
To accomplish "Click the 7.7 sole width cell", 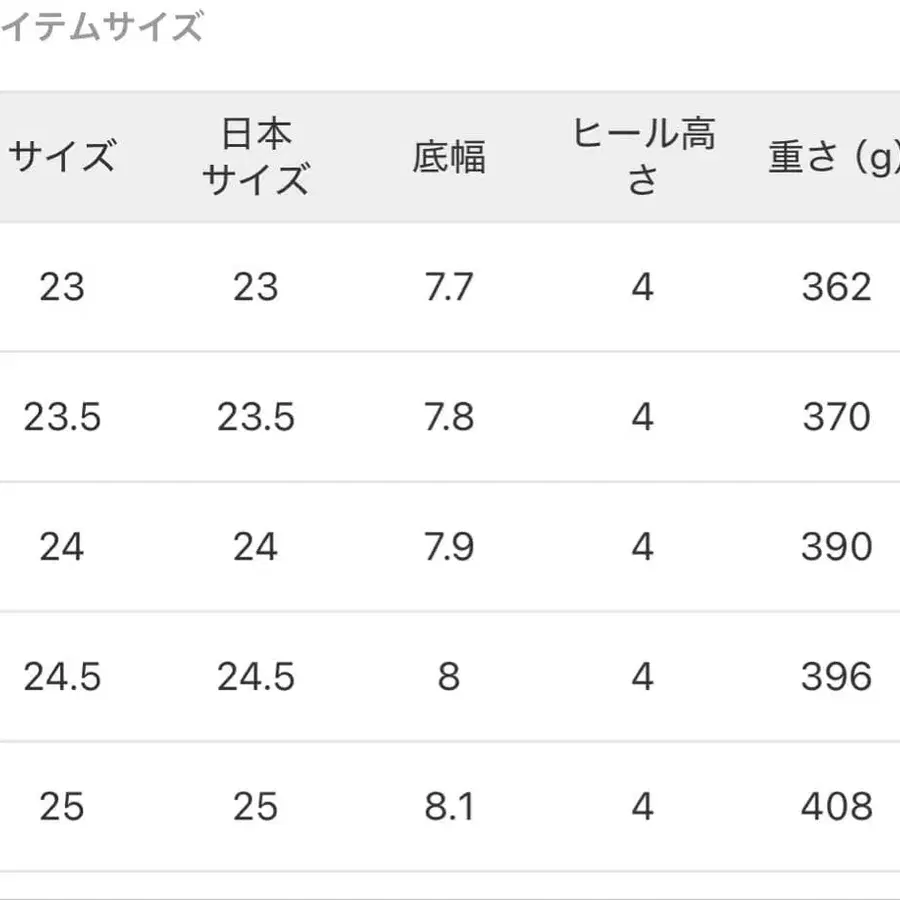I will coord(449,287).
